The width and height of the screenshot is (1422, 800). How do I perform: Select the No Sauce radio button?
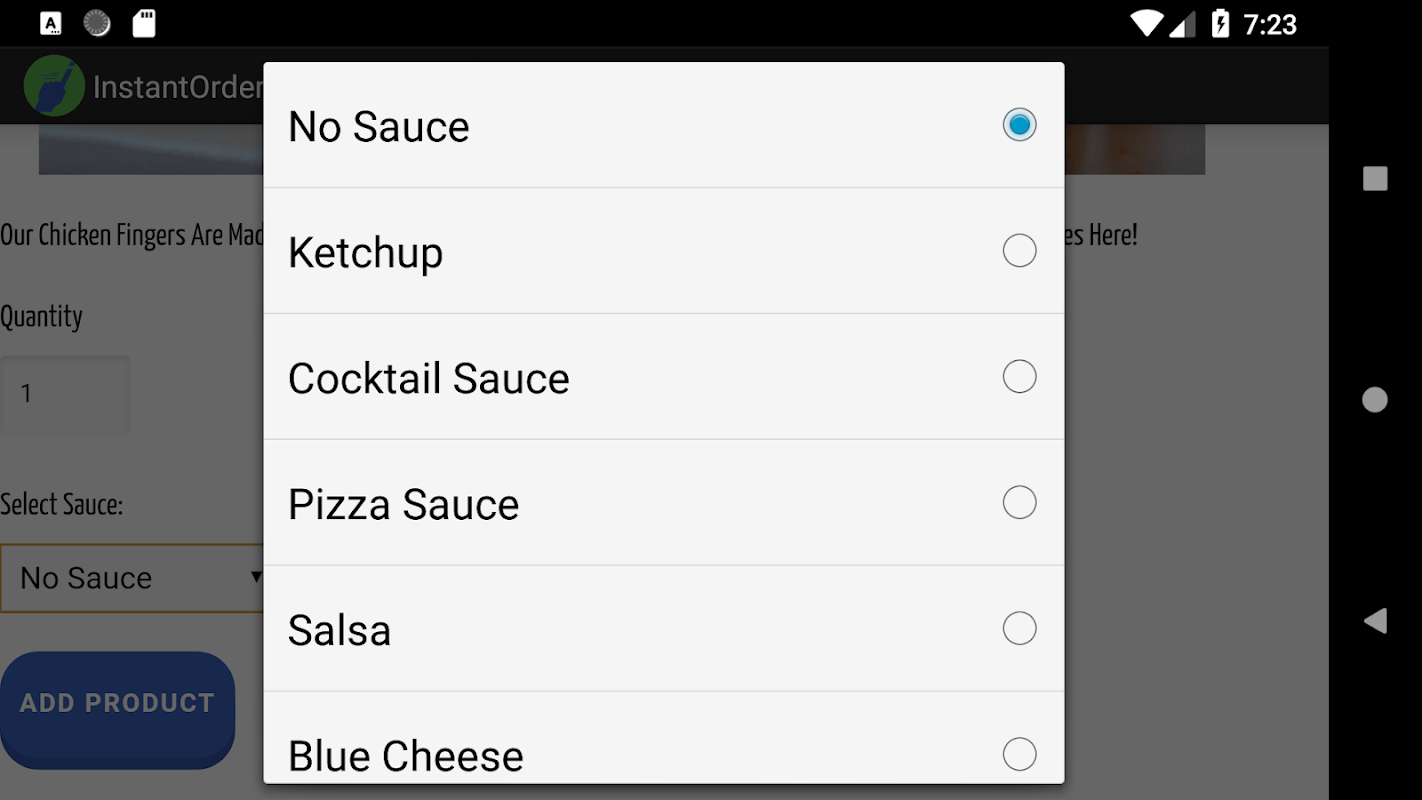coord(1019,125)
